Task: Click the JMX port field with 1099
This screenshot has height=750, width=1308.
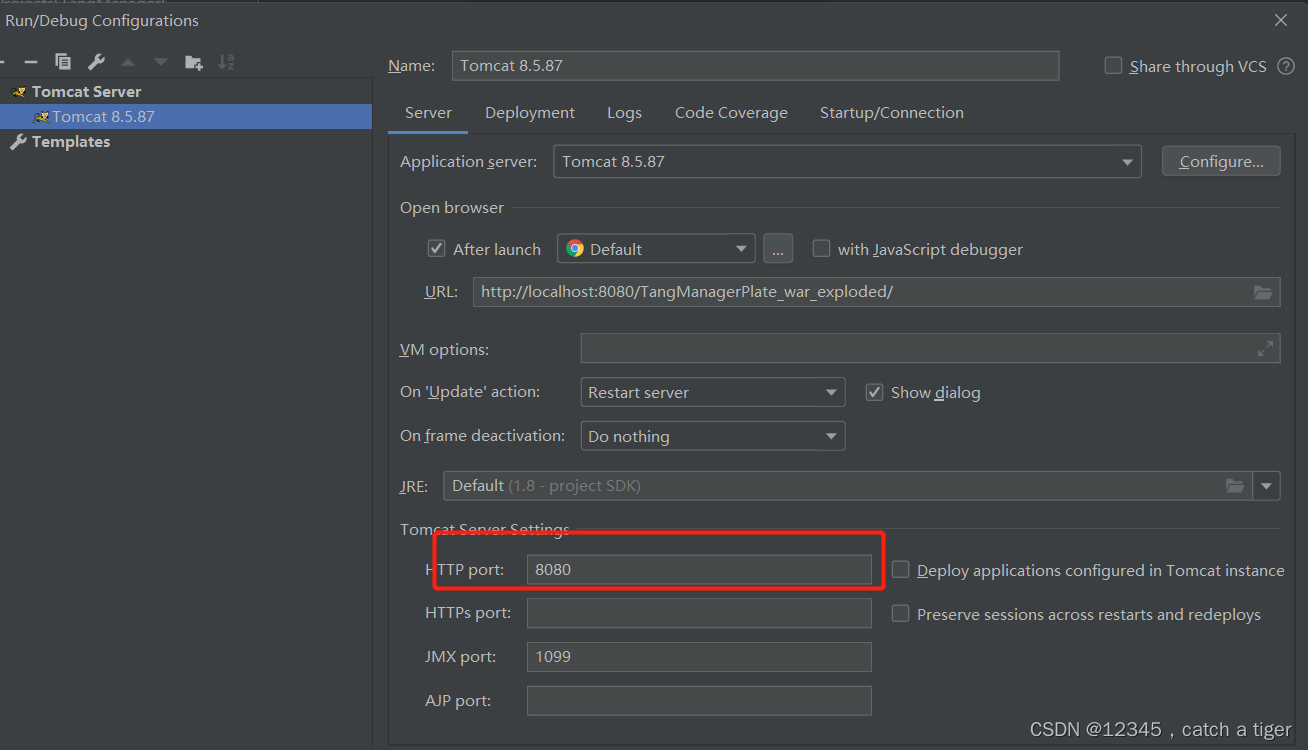Action: pyautogui.click(x=699, y=657)
